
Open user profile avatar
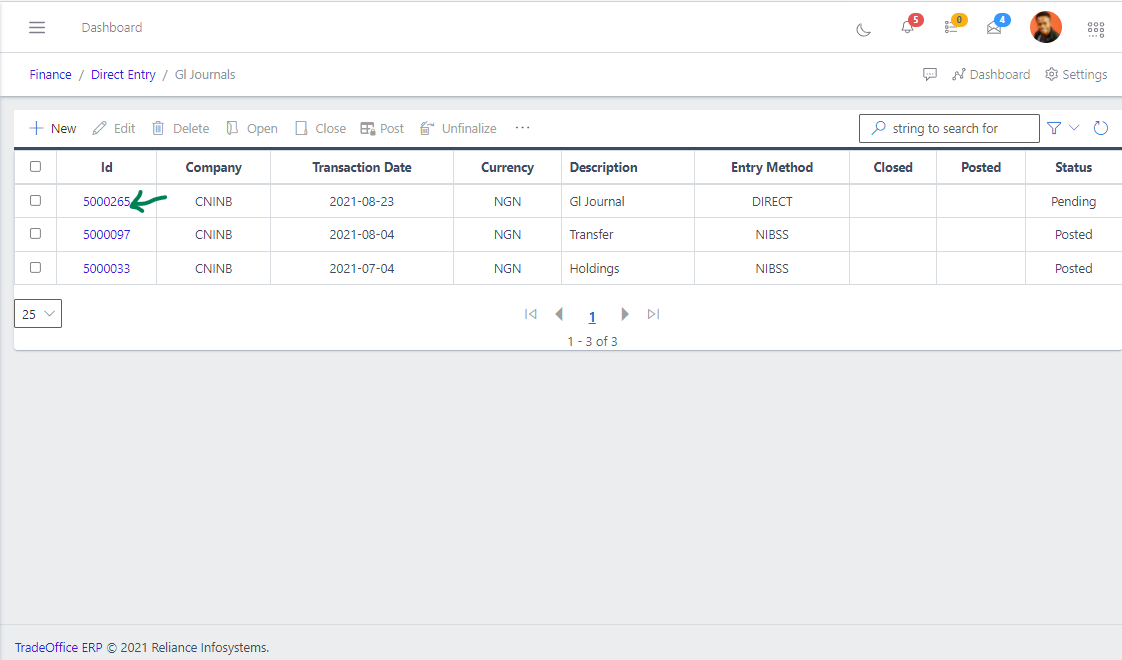point(1045,27)
